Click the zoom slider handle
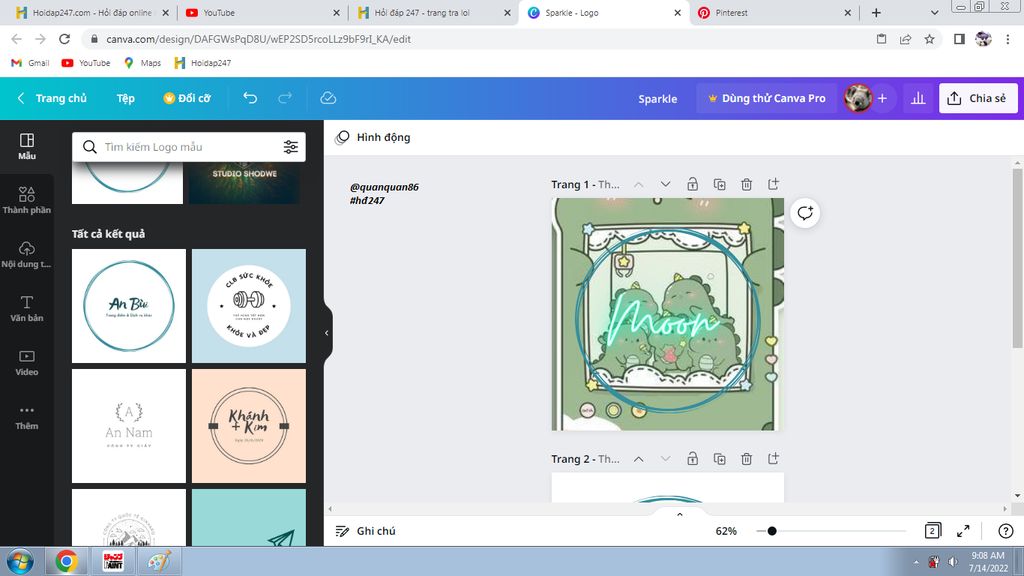This screenshot has height=576, width=1024. tap(772, 531)
